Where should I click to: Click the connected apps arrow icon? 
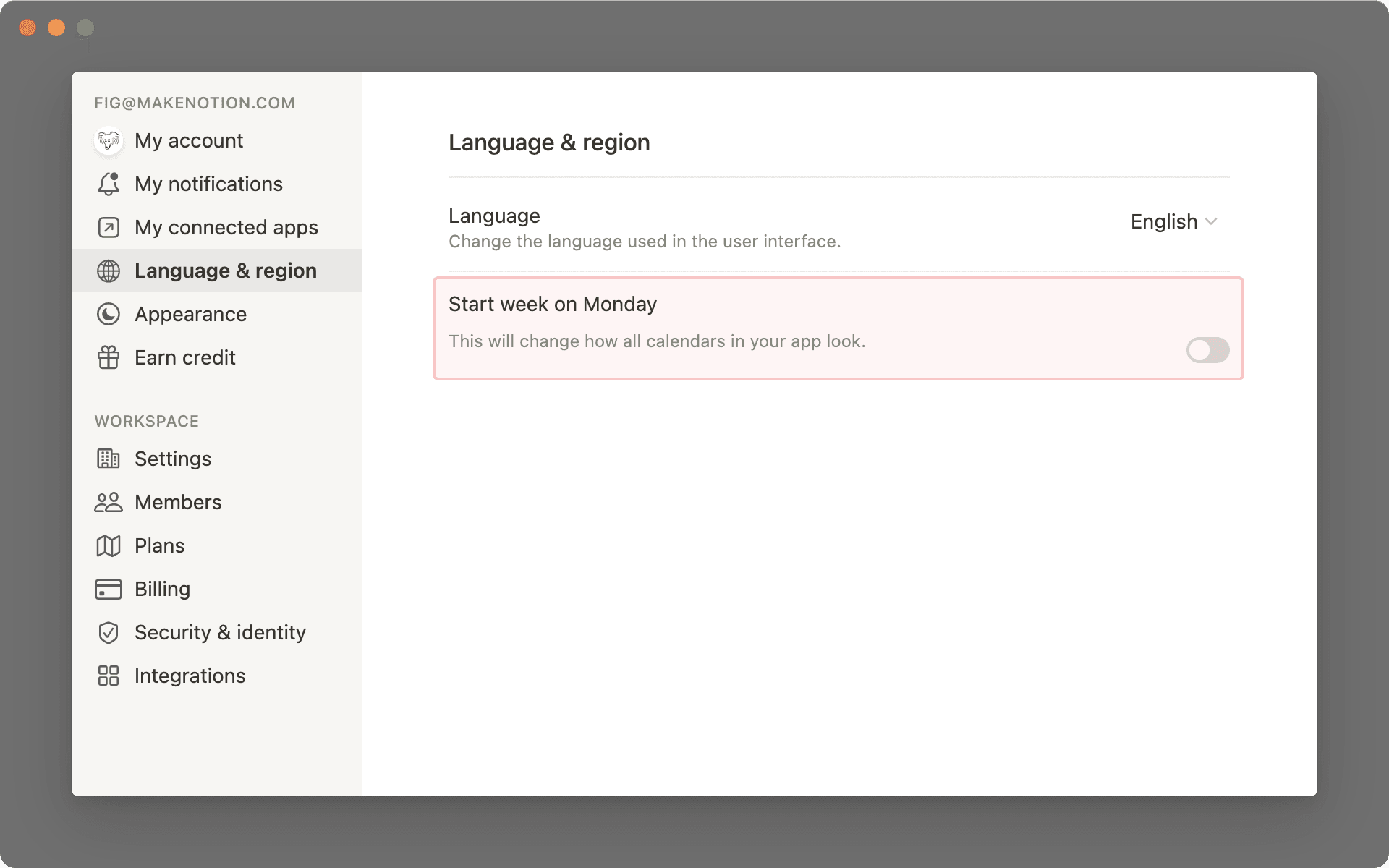[x=108, y=227]
